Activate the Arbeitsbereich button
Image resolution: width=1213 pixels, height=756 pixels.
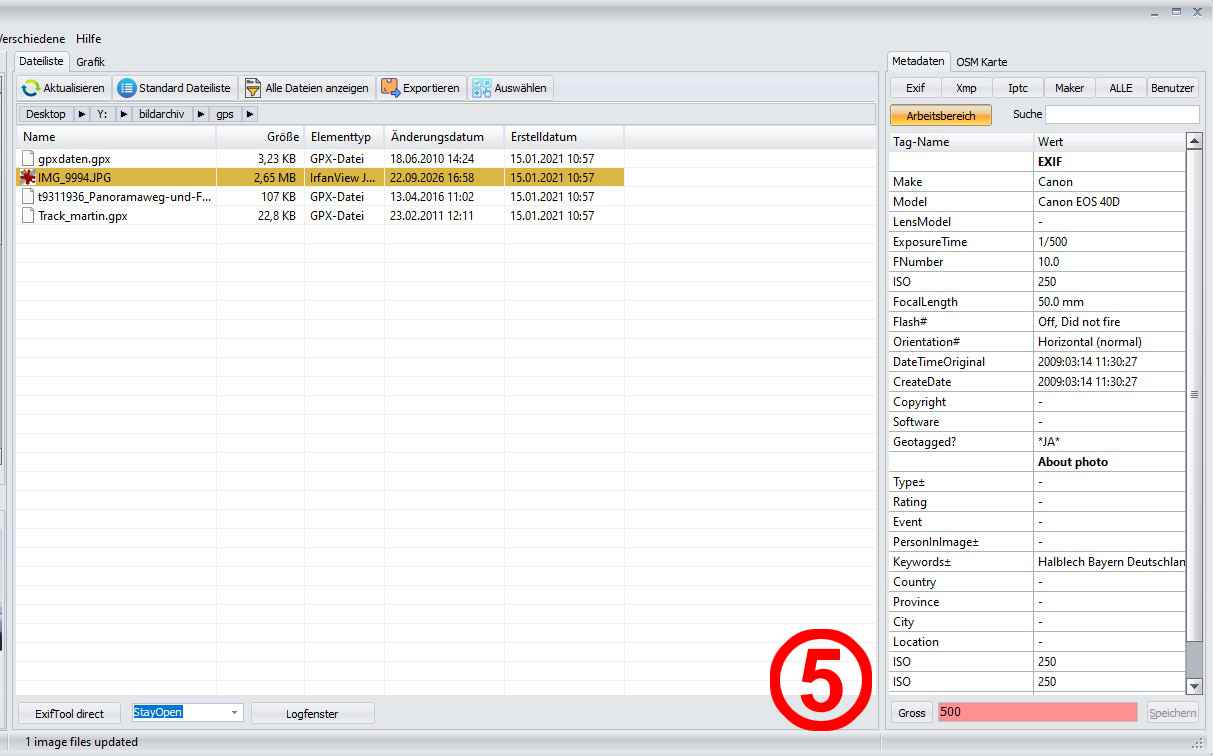(940, 115)
